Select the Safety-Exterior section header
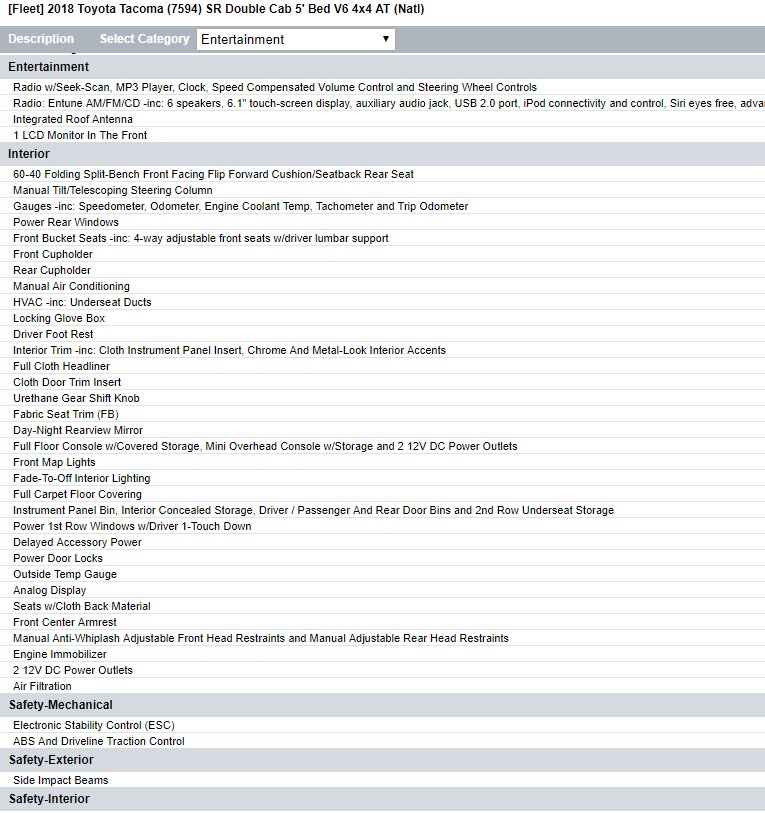The width and height of the screenshot is (765, 813). point(382,760)
